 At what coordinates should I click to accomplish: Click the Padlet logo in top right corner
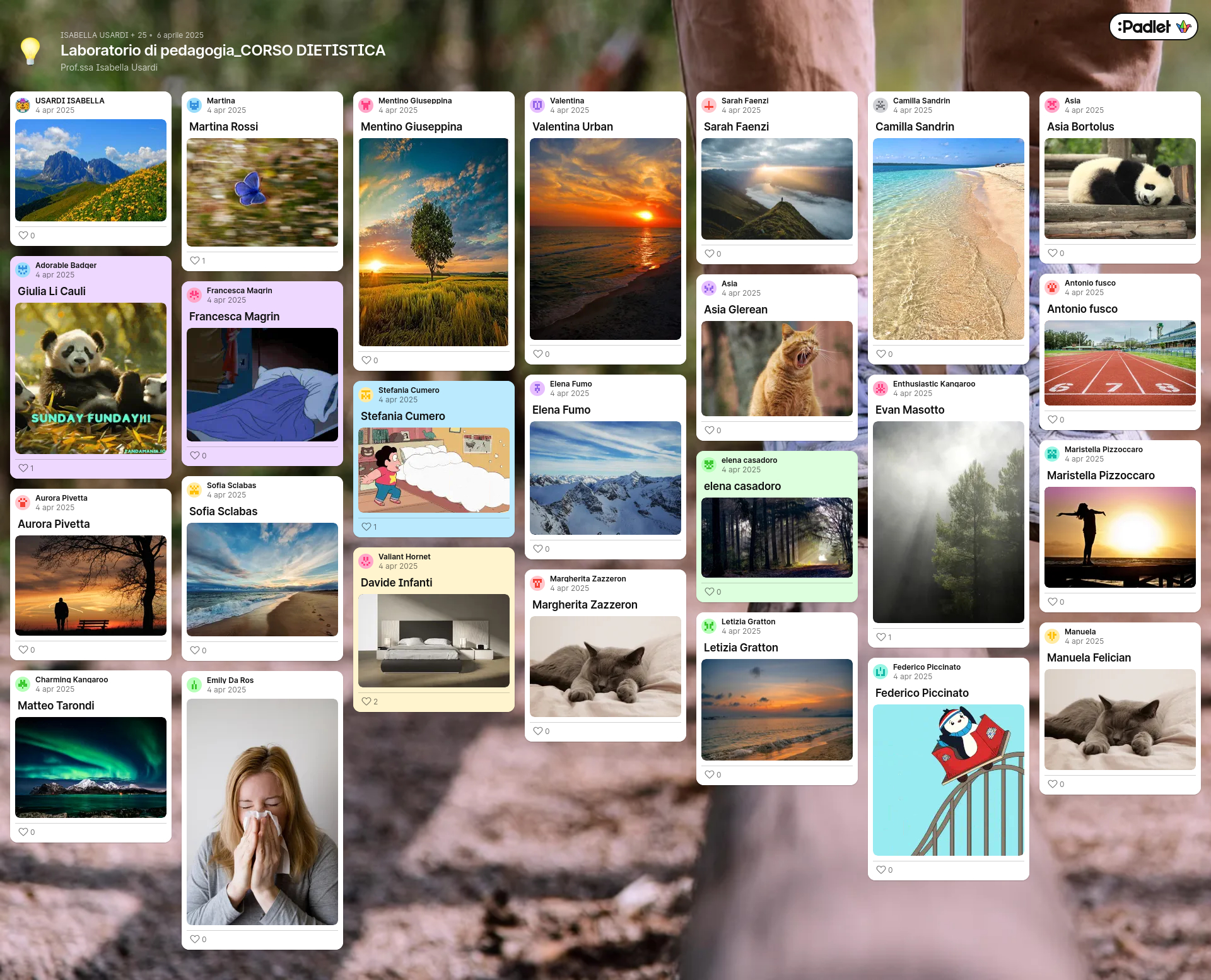coord(1153,26)
